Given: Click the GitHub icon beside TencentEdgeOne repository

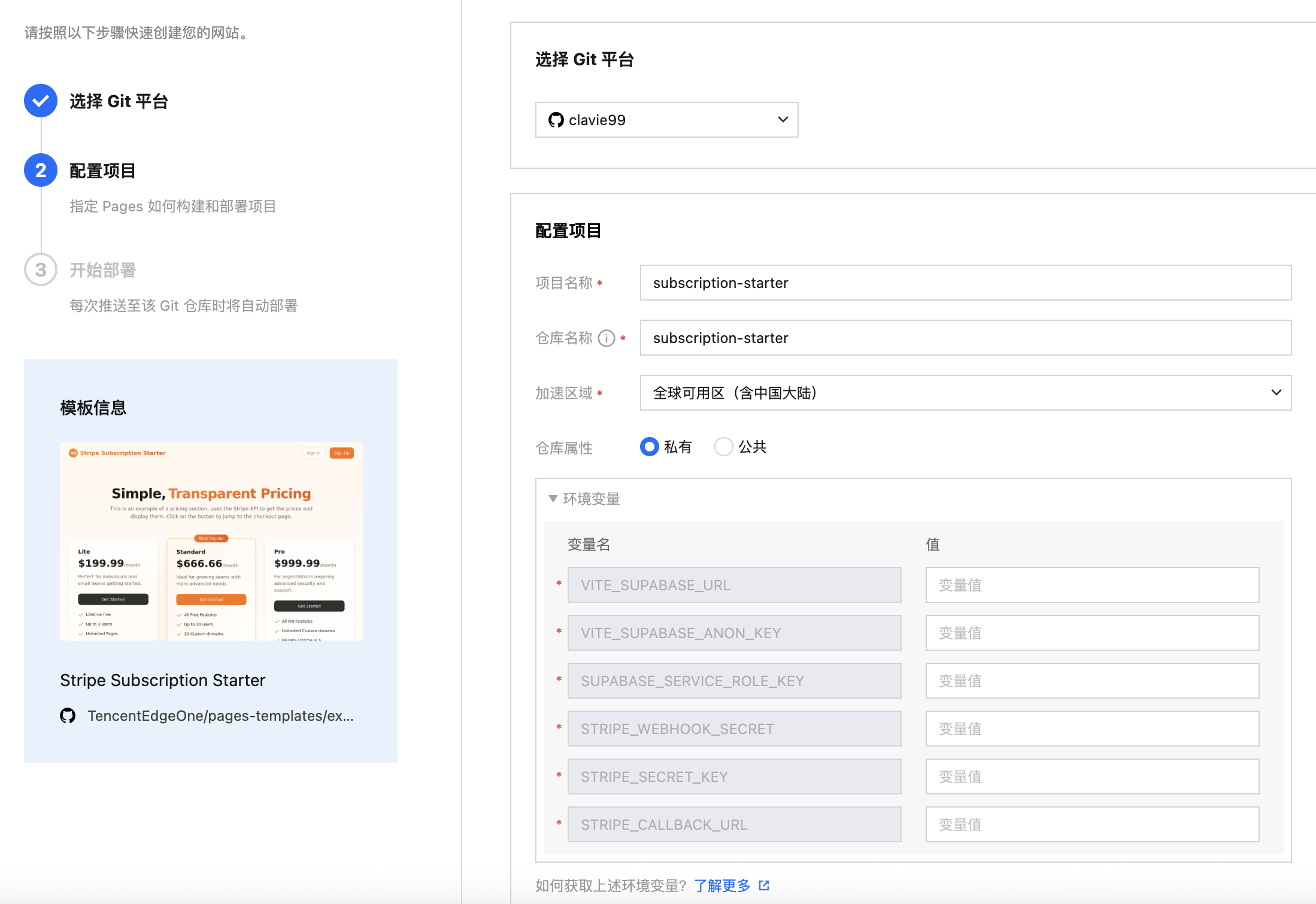Looking at the screenshot, I should point(68,715).
